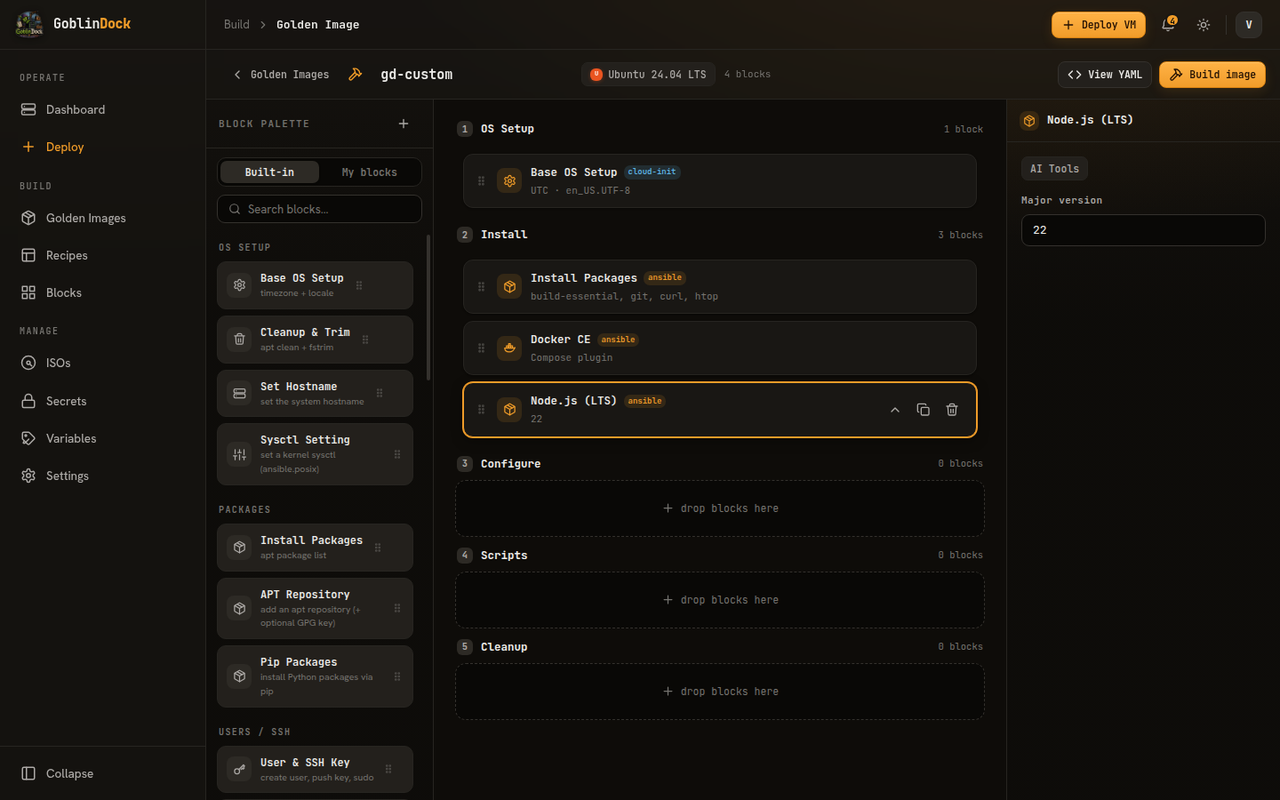Viewport: 1280px width, 800px height.
Task: Click the Pip Packages cube icon
Action: pyautogui.click(x=239, y=676)
